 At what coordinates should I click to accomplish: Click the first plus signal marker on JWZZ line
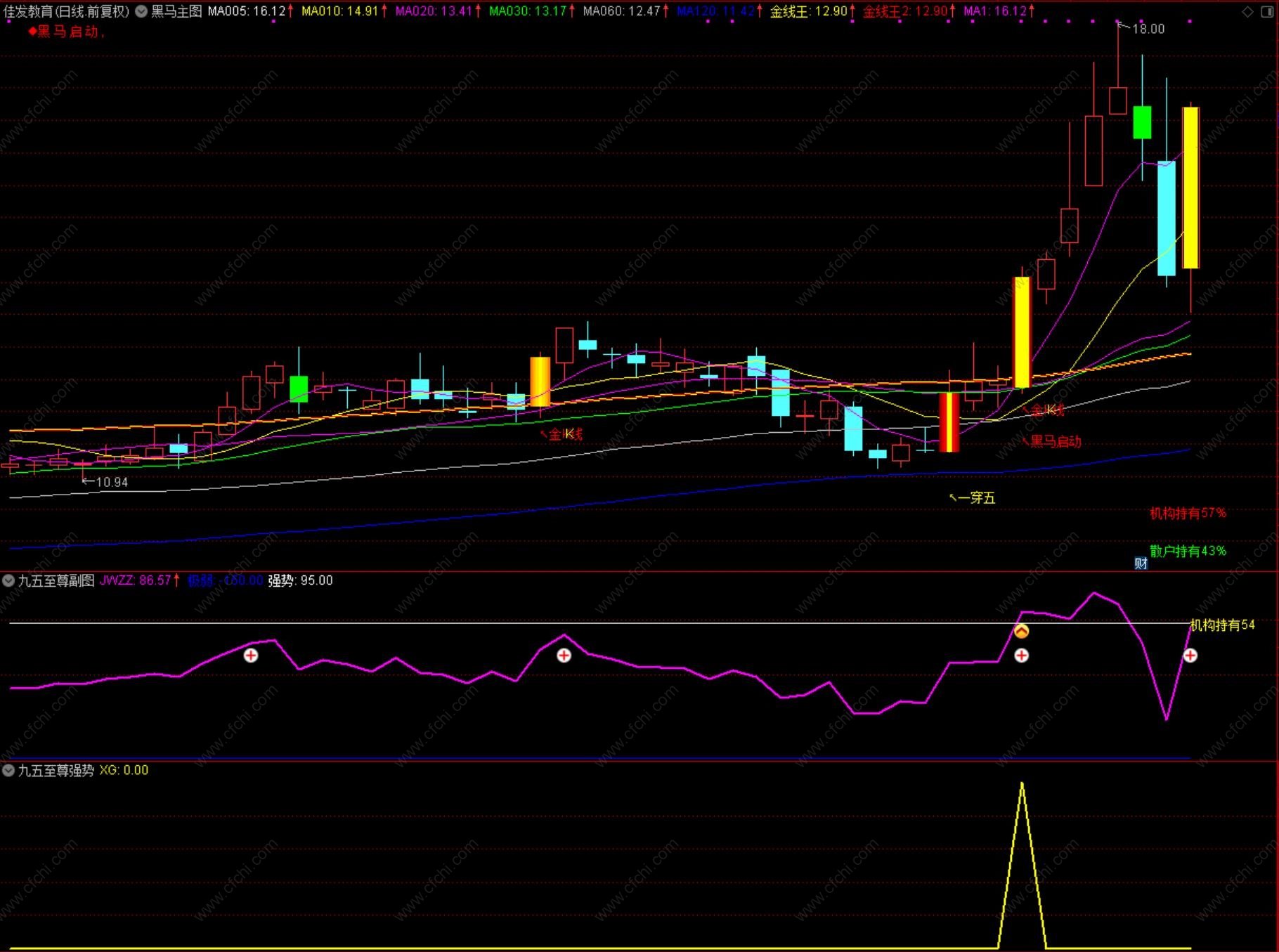[251, 656]
